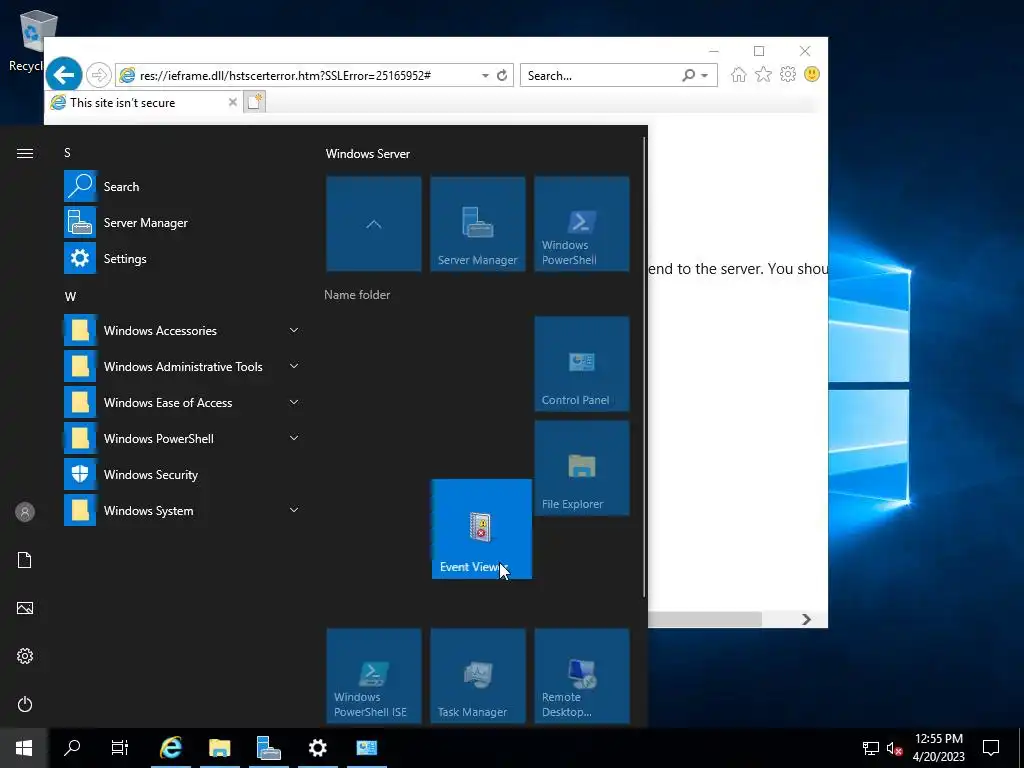
Task: Click the Name folder label
Action: pyautogui.click(x=357, y=295)
